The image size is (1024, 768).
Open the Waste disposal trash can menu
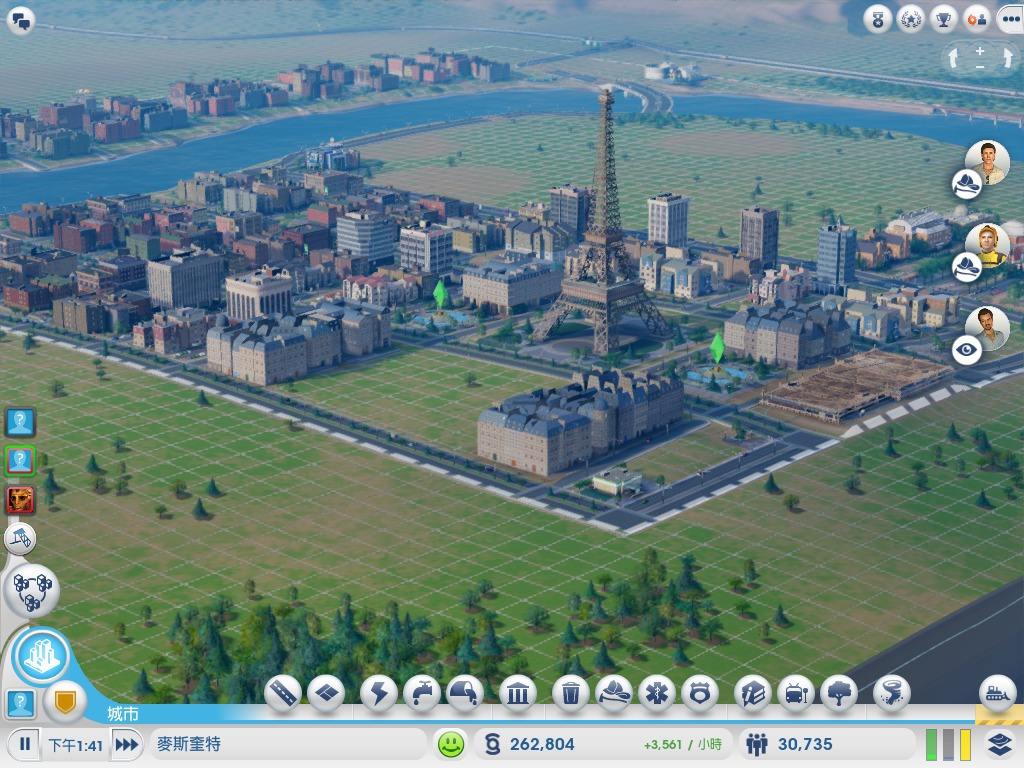[x=571, y=694]
